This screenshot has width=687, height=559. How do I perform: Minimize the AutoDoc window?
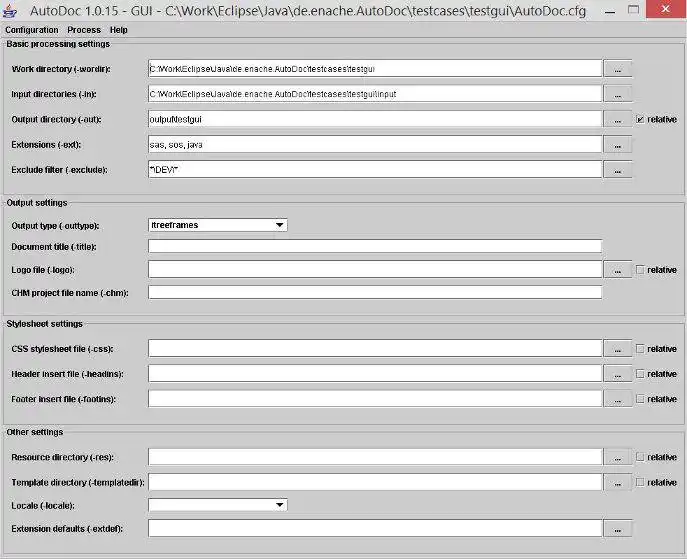coord(609,11)
